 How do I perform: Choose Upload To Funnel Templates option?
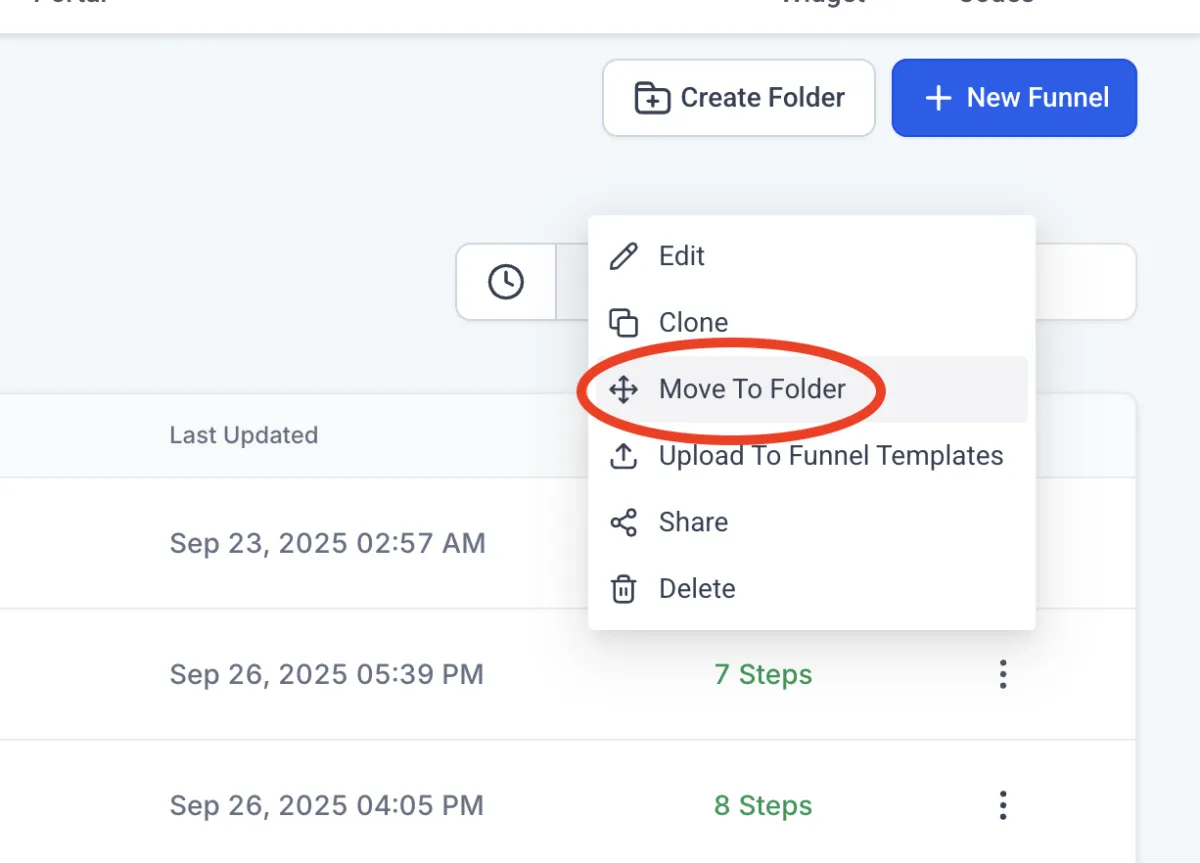(x=830, y=456)
